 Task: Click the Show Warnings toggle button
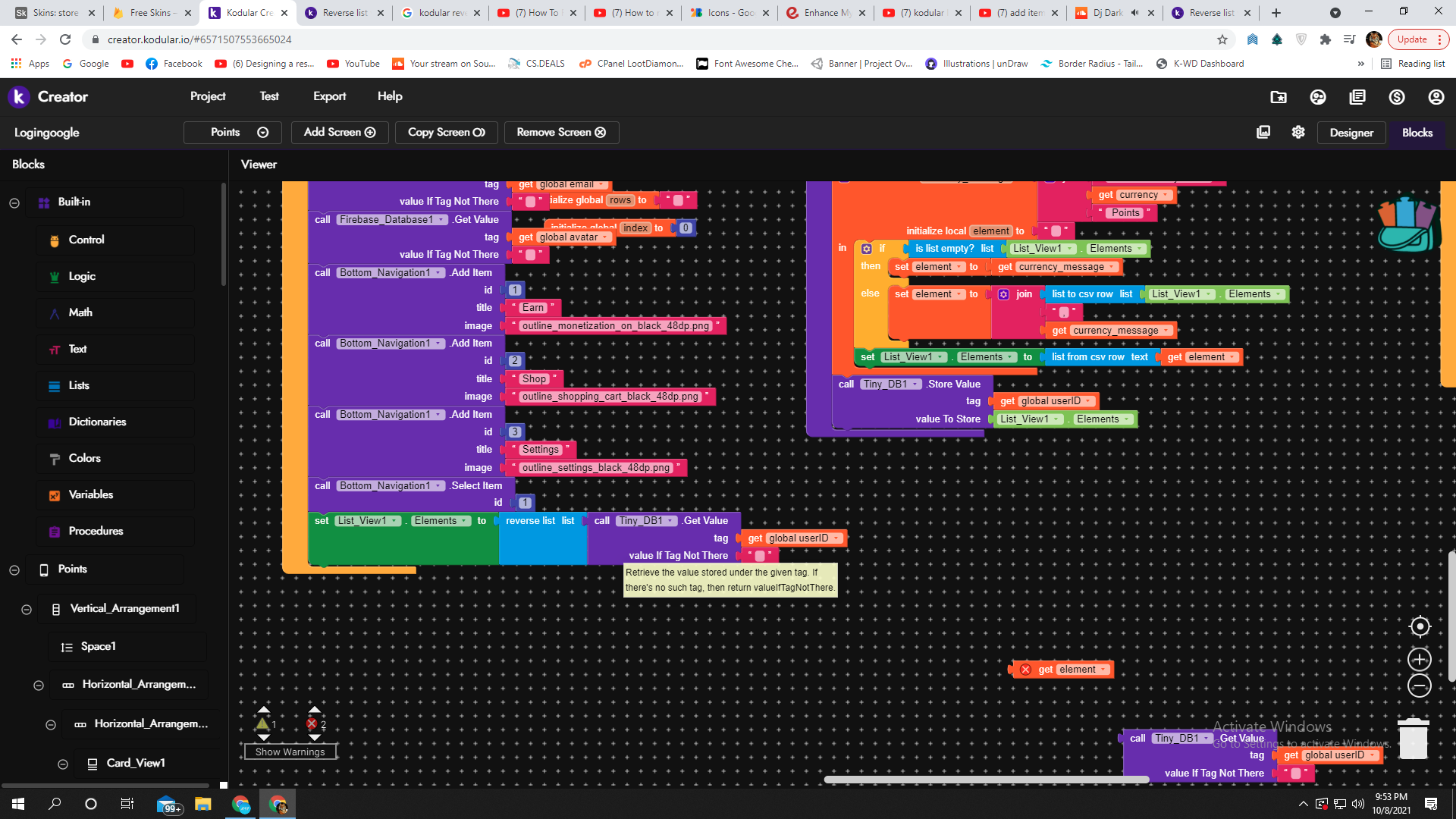[x=290, y=752]
